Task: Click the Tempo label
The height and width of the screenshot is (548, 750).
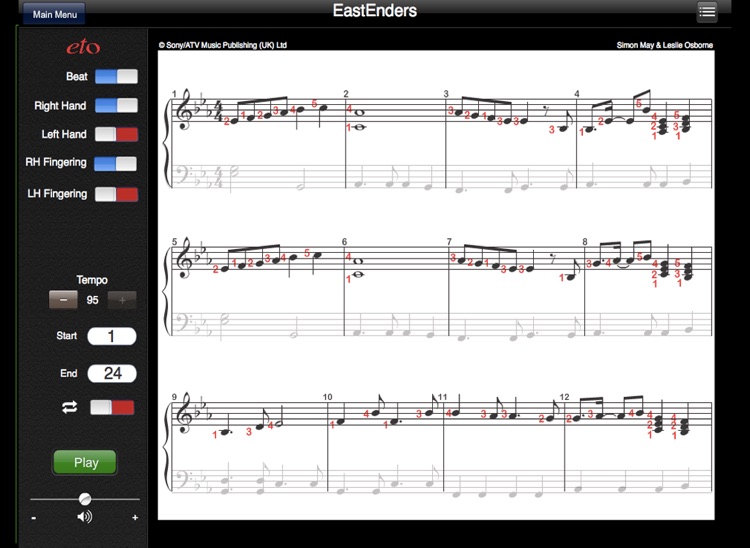Action: coord(92,280)
